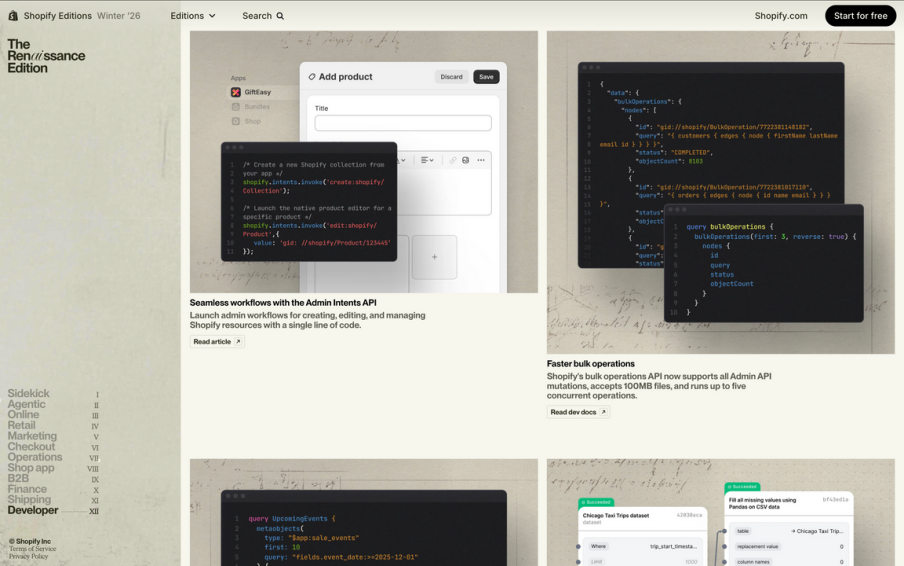Click the Start for free button

[x=860, y=16]
